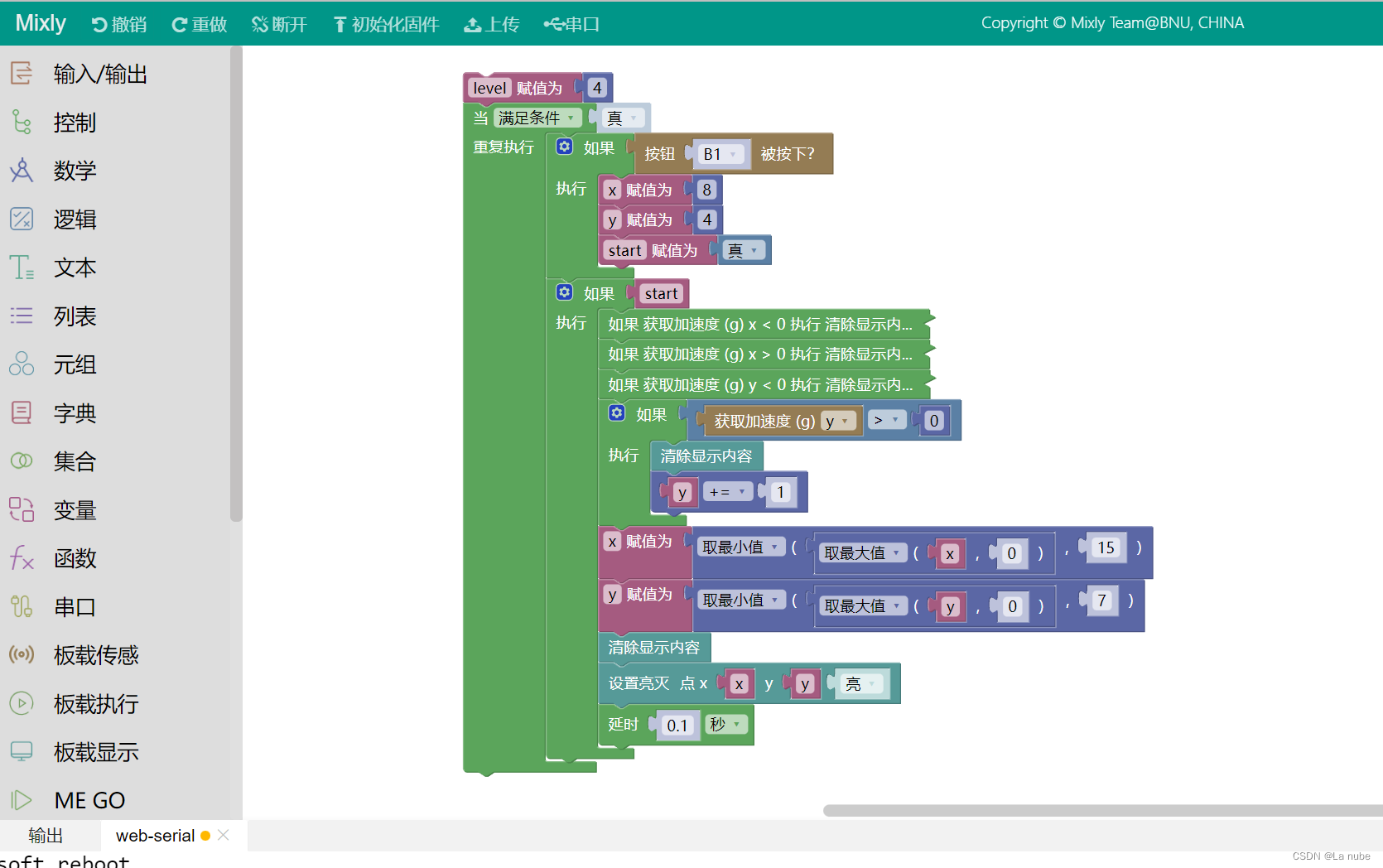
Task: Open the 元组 category icon
Action: 22,364
